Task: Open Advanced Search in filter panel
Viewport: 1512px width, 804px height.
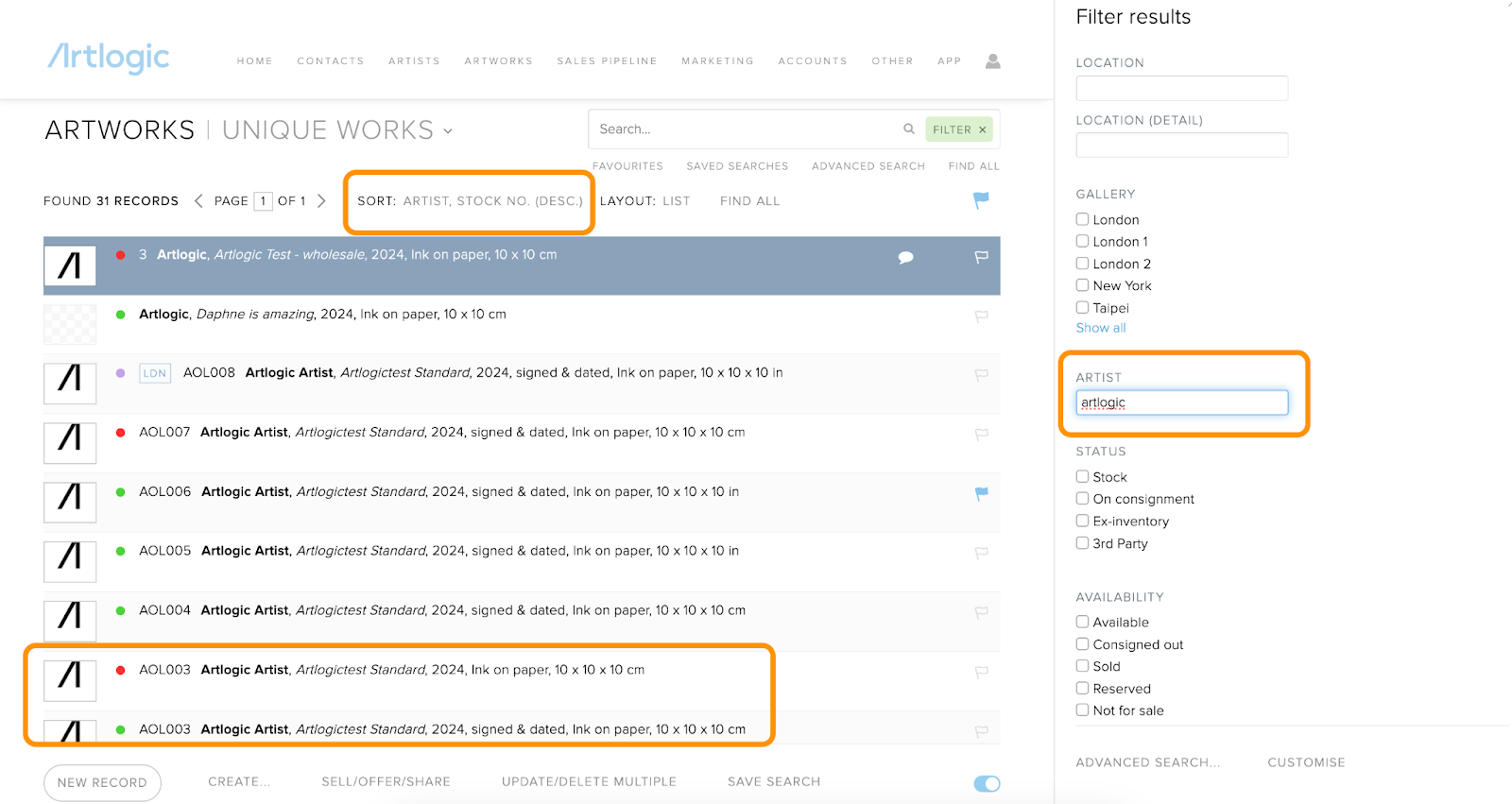Action: tap(1147, 762)
